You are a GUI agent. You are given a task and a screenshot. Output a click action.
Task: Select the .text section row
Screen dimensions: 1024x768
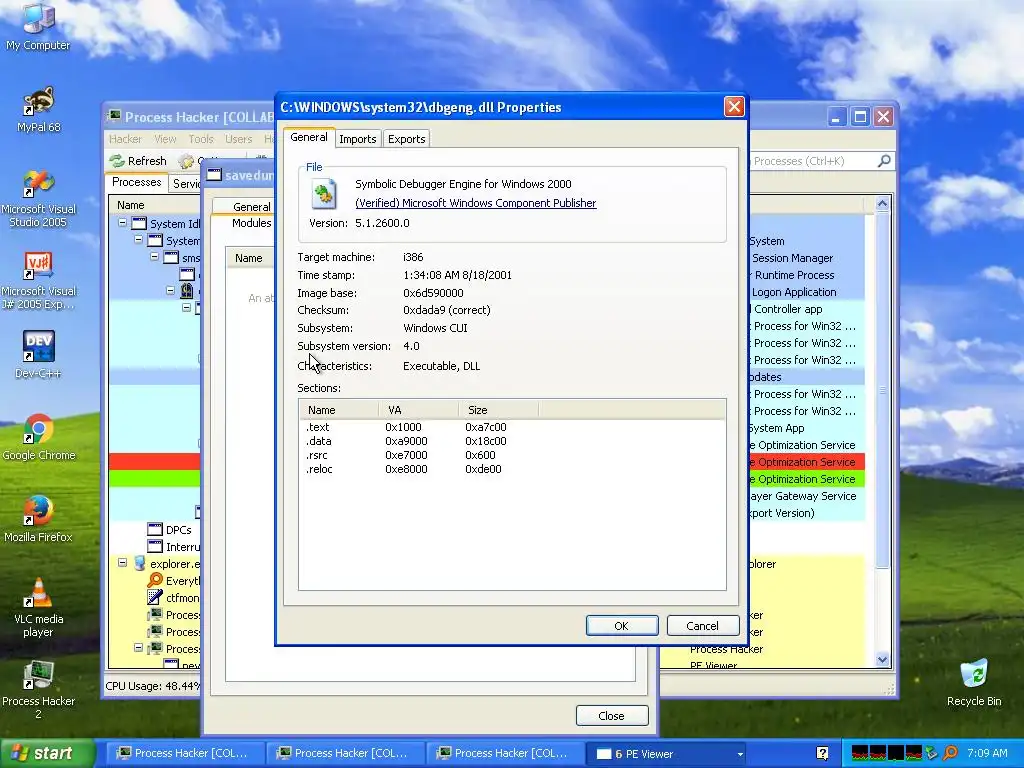512,427
